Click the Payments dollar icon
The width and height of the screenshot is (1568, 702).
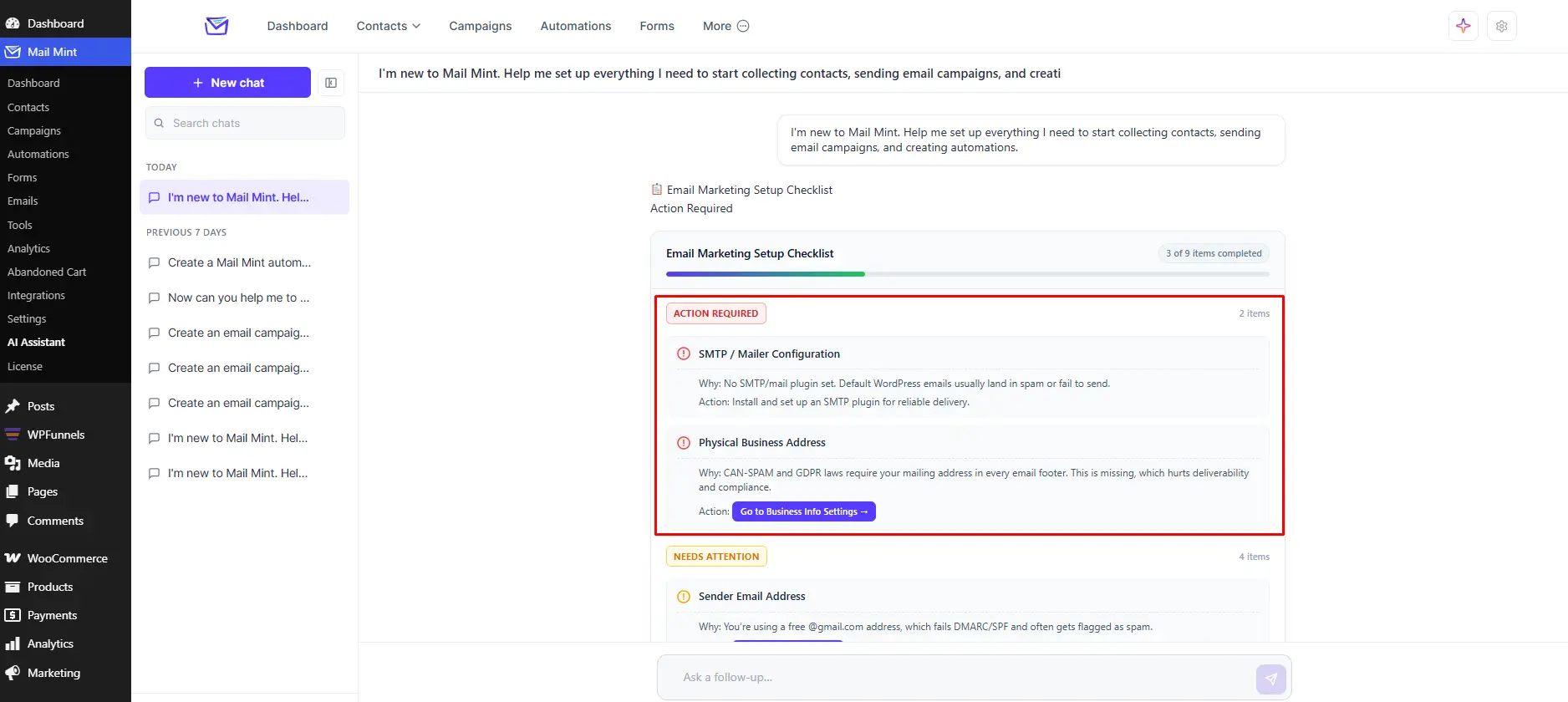click(13, 615)
